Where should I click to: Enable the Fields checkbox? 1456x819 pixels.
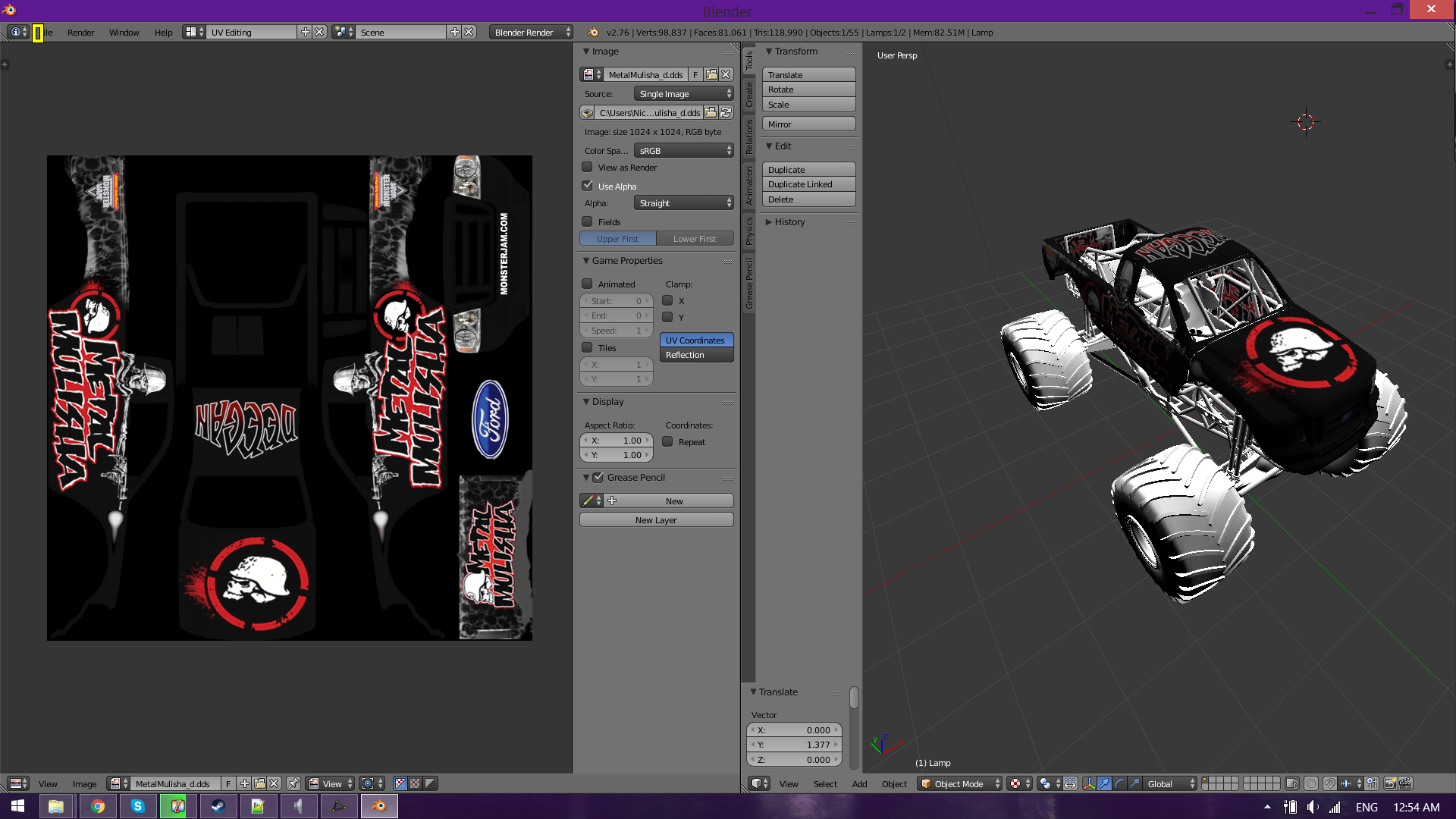587,221
